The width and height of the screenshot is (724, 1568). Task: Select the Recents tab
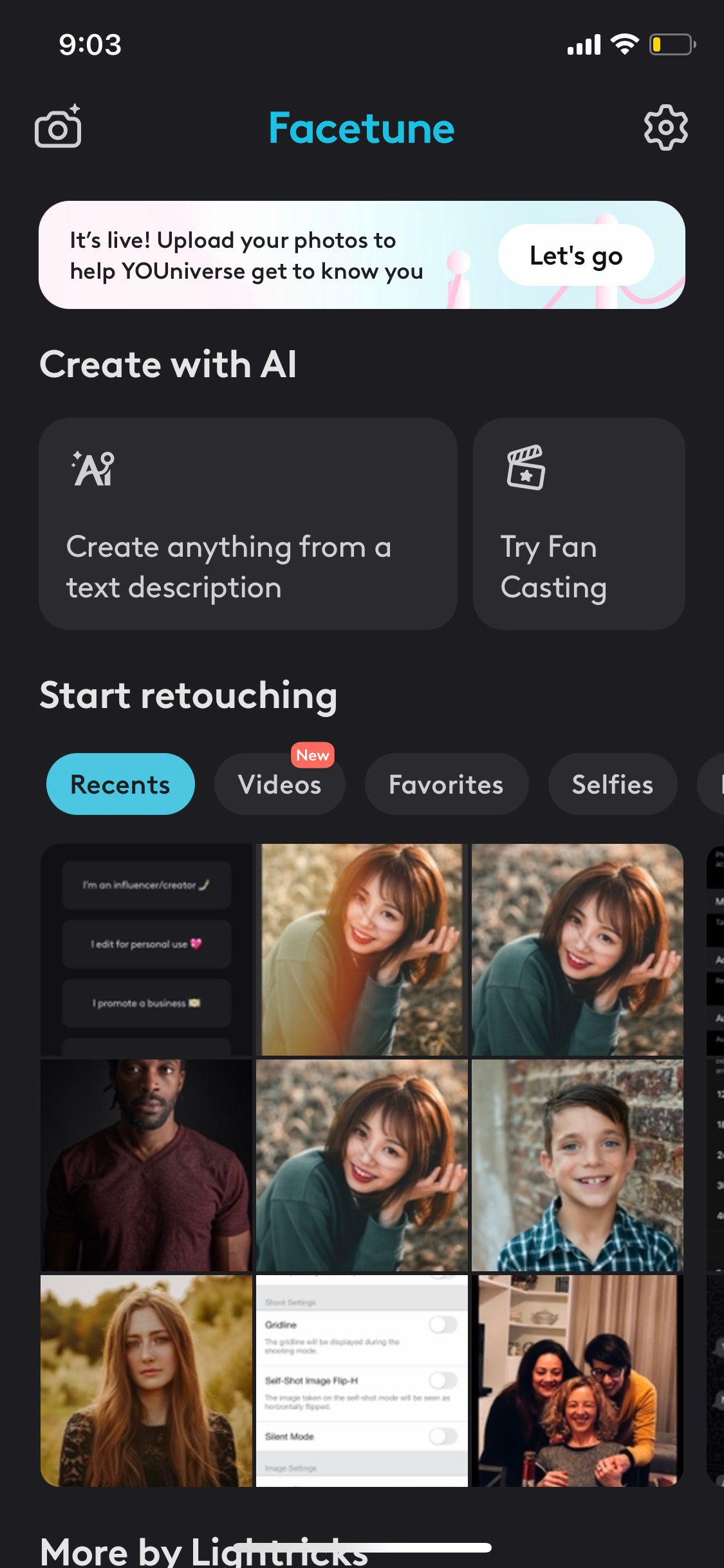(x=120, y=784)
